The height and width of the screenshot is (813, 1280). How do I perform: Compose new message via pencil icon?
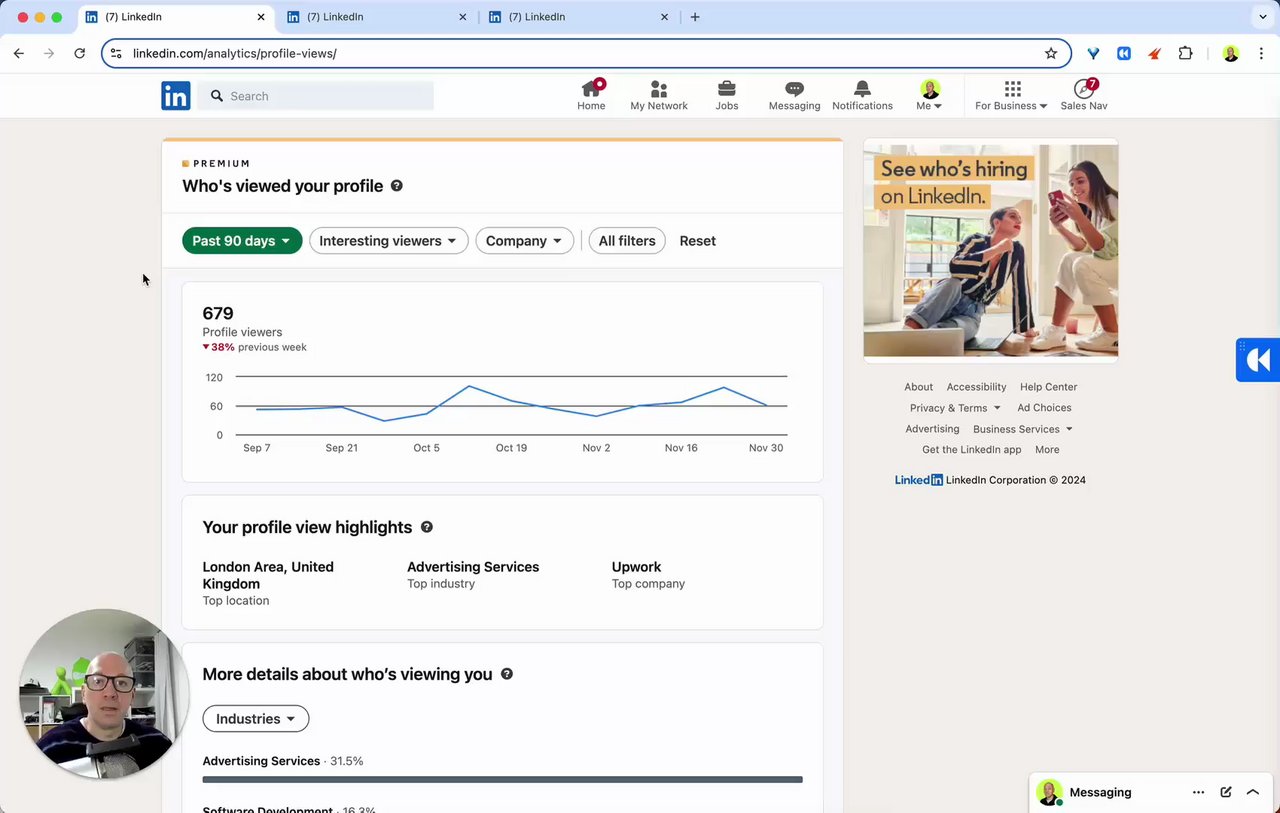[1226, 792]
